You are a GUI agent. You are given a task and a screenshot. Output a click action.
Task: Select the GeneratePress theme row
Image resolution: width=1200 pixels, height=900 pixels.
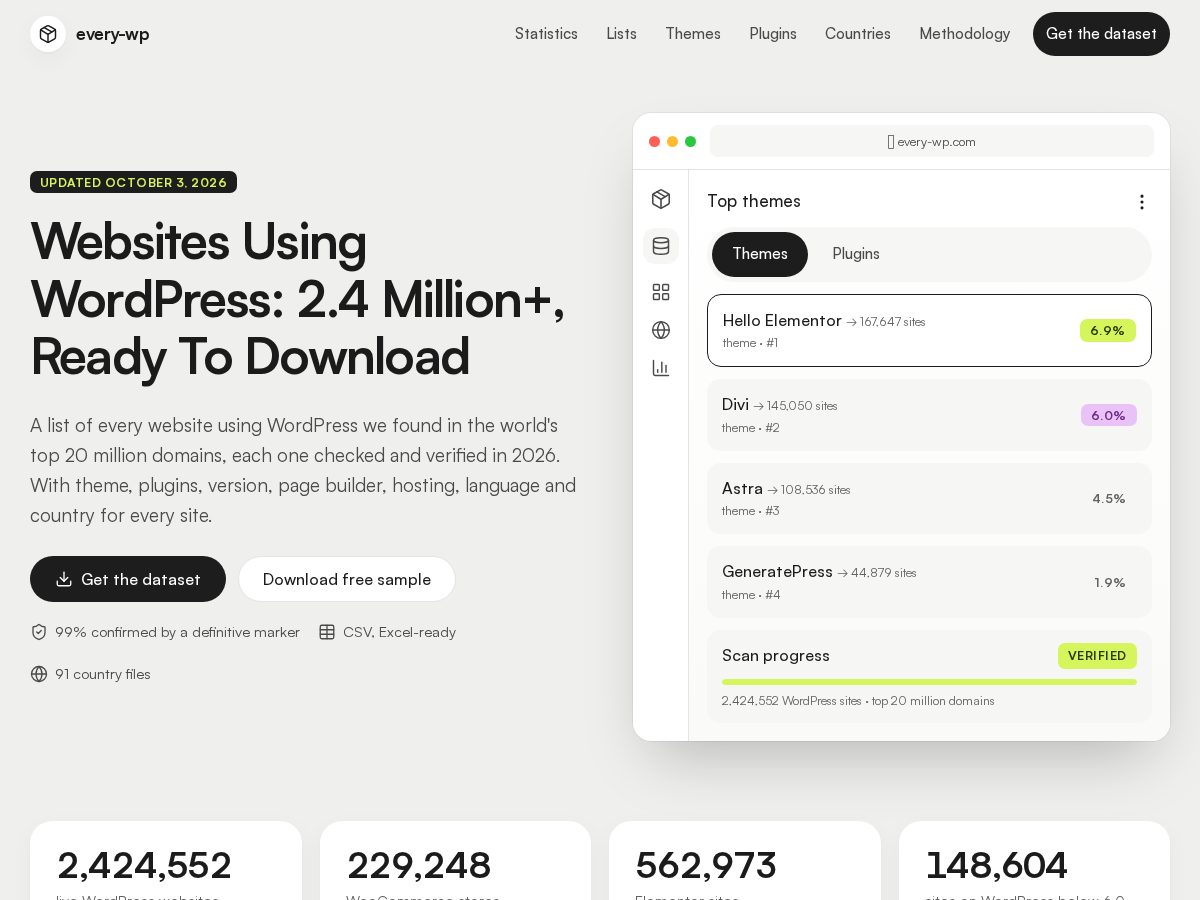pos(929,582)
